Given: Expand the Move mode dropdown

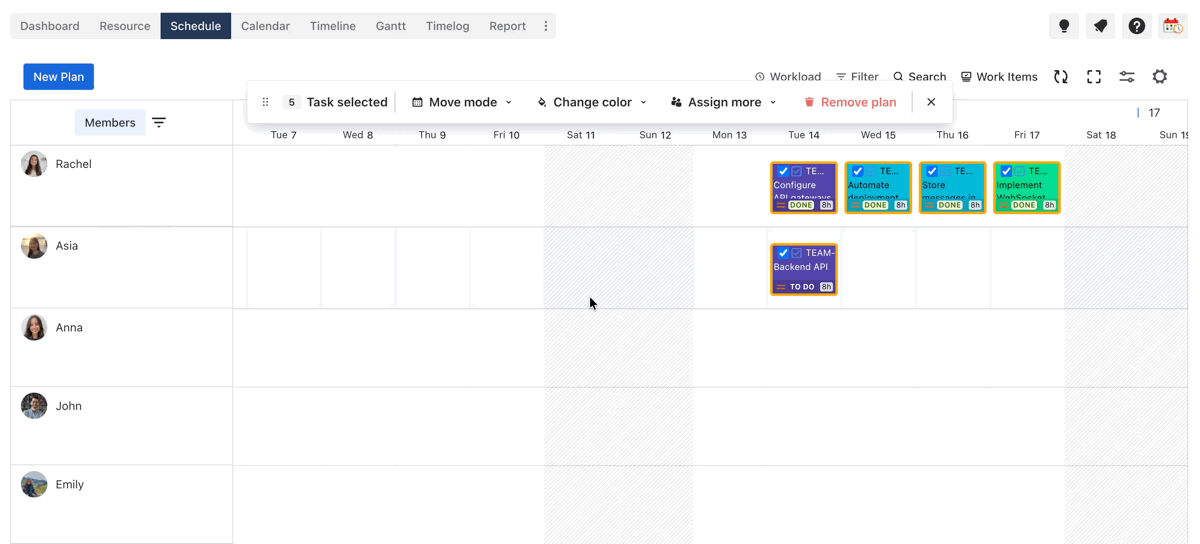Looking at the screenshot, I should pos(462,102).
